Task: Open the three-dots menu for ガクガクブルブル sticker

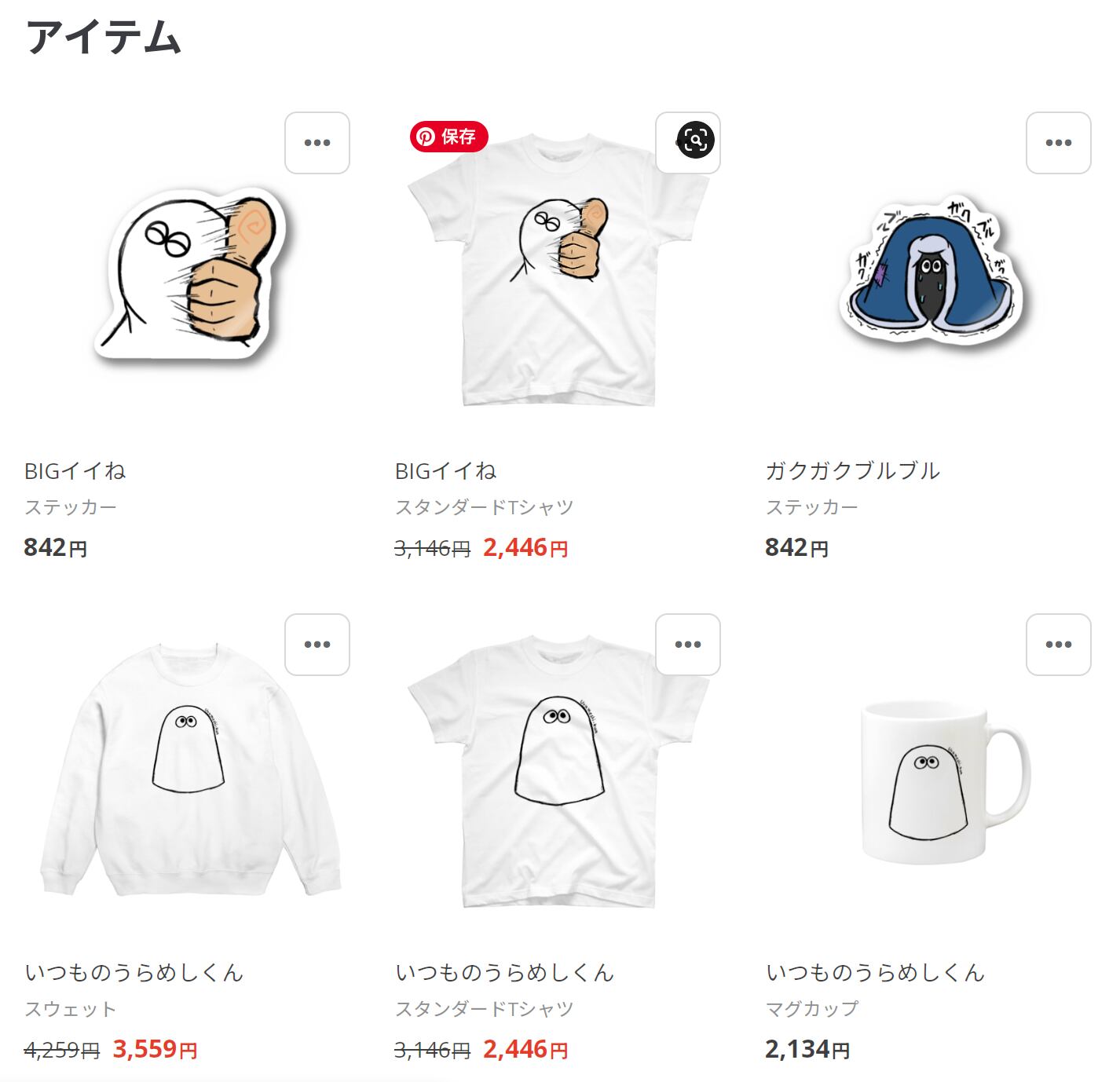Action: pyautogui.click(x=1059, y=143)
